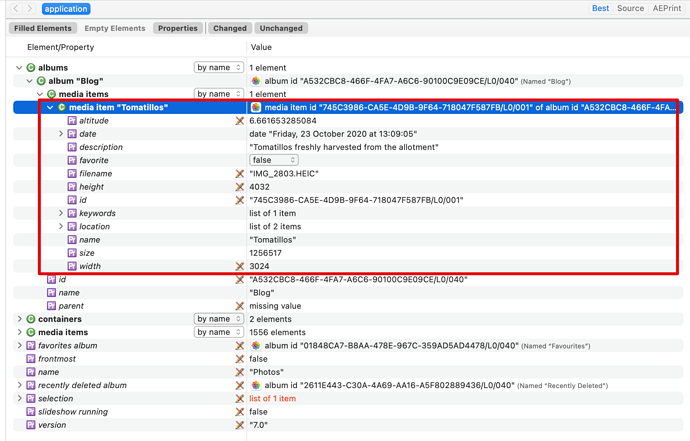Open by name dropdown for 1556 media items
This screenshot has width=690, height=441.
point(219,332)
